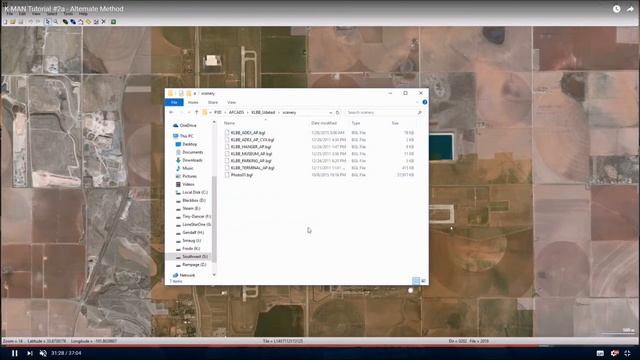Viewport: 640px width, 360px height.
Task: Select file KLBB_HANGER_AP.bgl
Action: [x=251, y=147]
